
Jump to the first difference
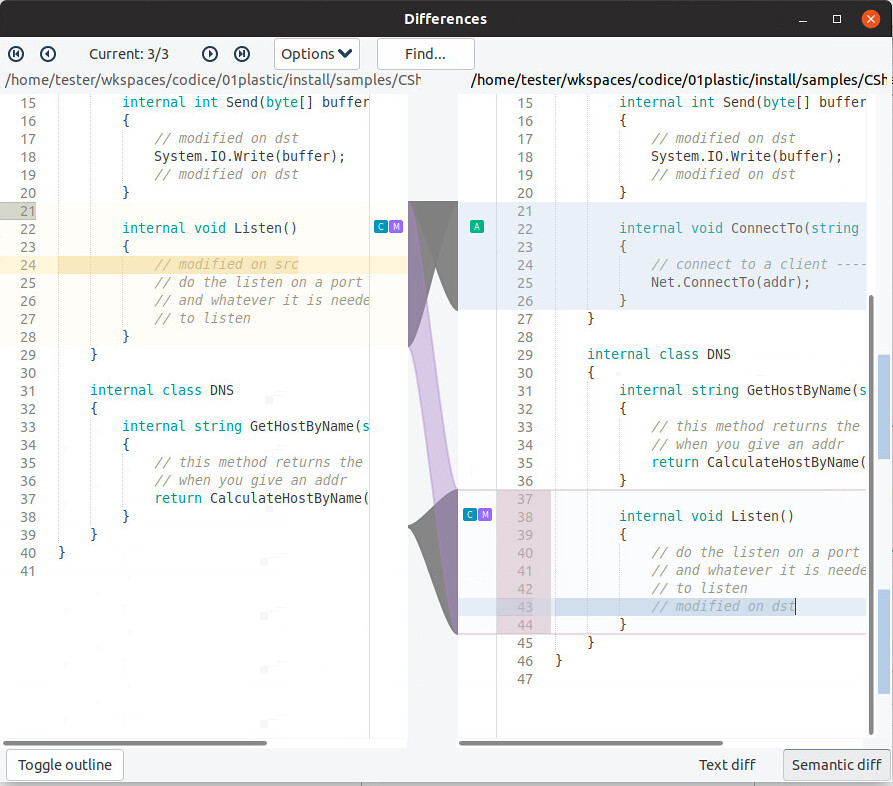tap(14, 54)
